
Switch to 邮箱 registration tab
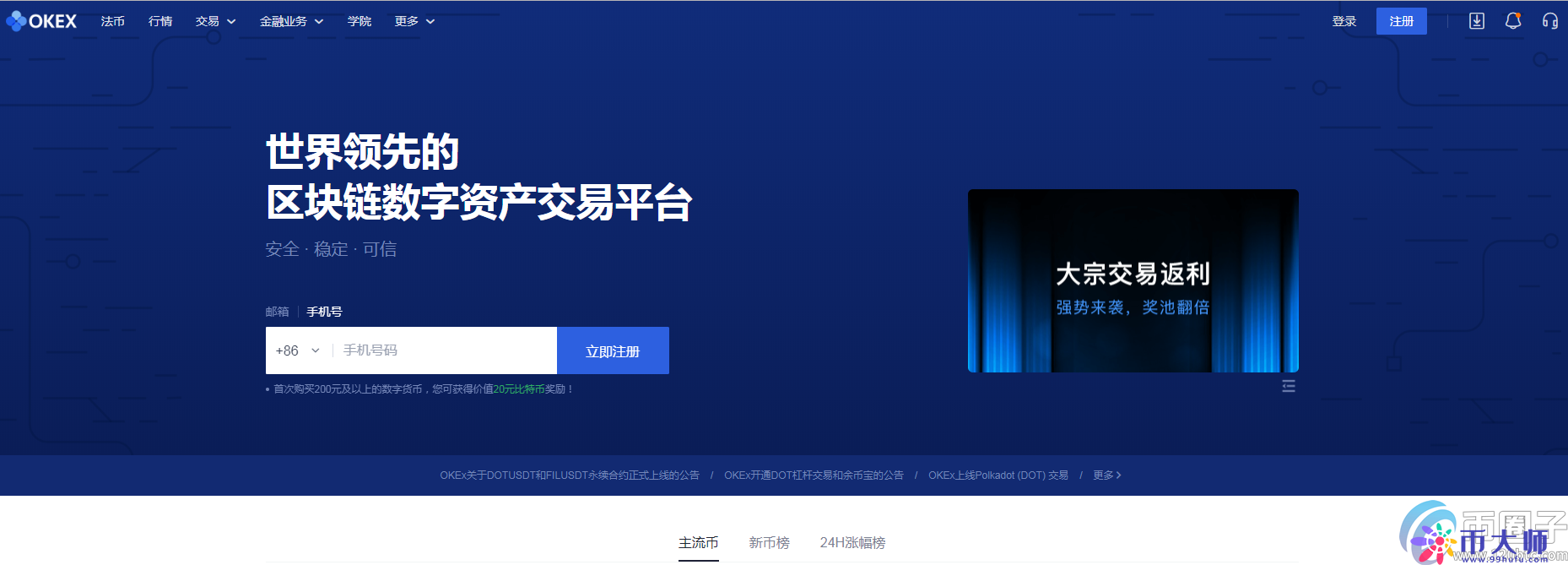pos(277,312)
